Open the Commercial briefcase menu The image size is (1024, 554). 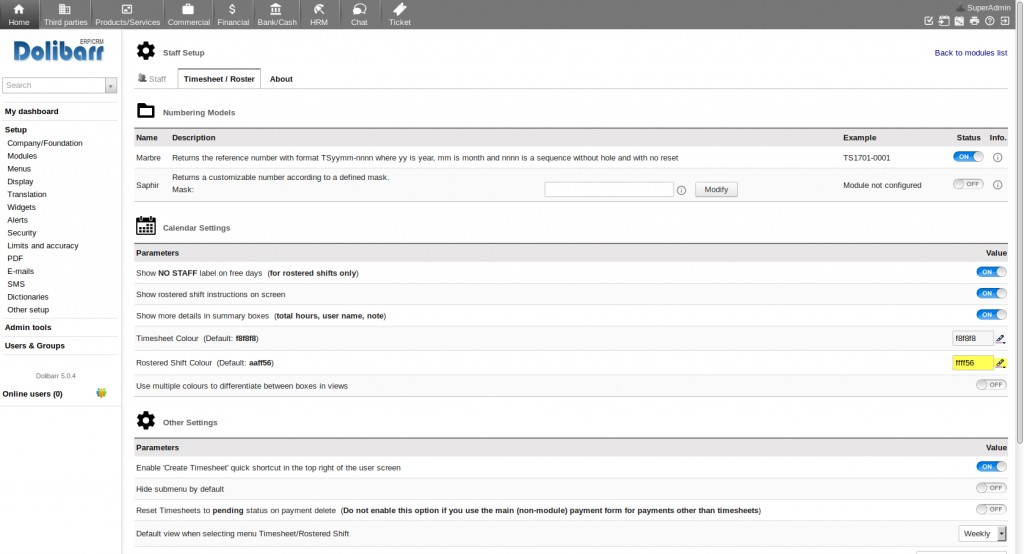(x=188, y=14)
